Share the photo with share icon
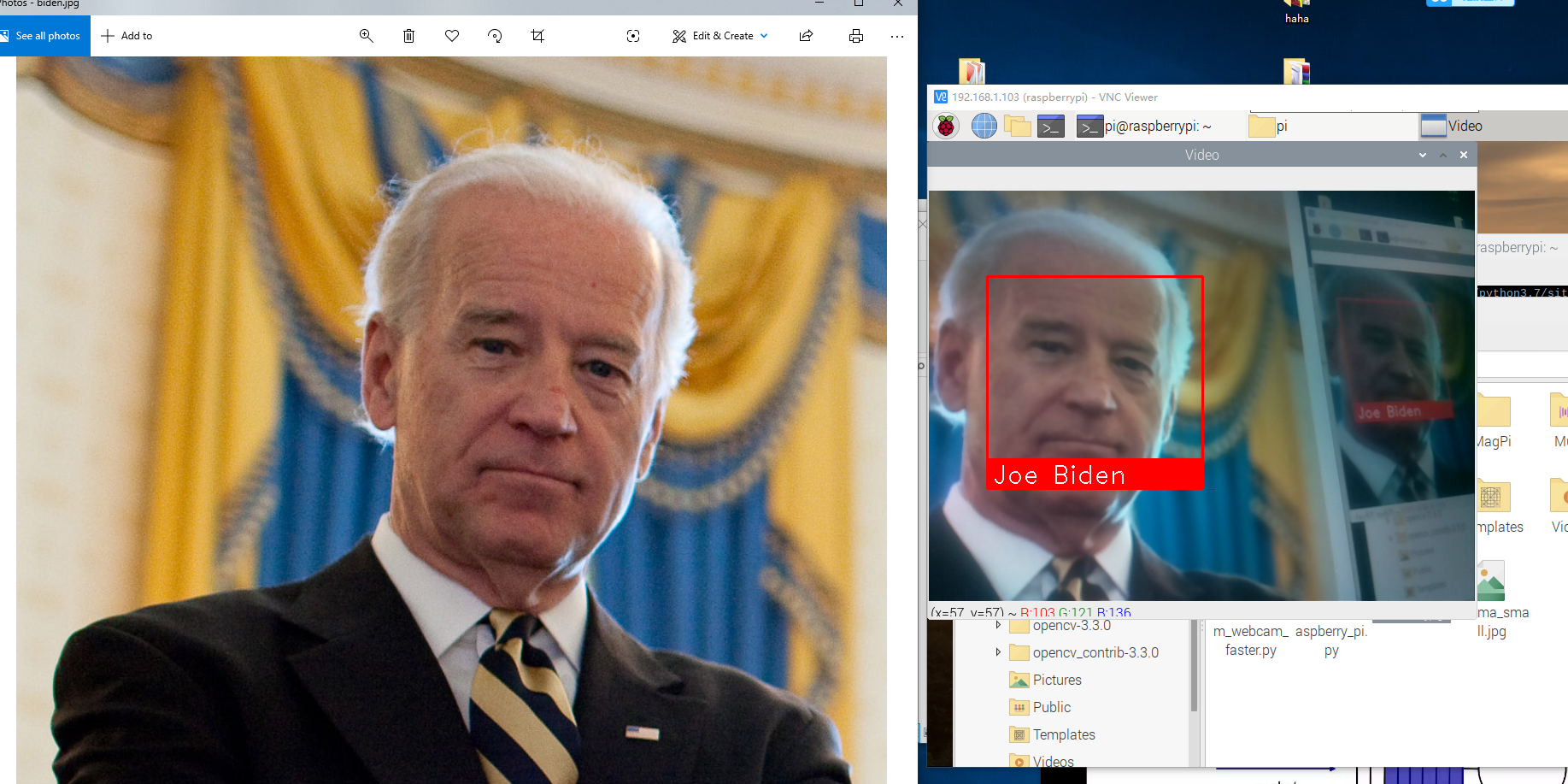The height and width of the screenshot is (784, 1568). coord(806,36)
